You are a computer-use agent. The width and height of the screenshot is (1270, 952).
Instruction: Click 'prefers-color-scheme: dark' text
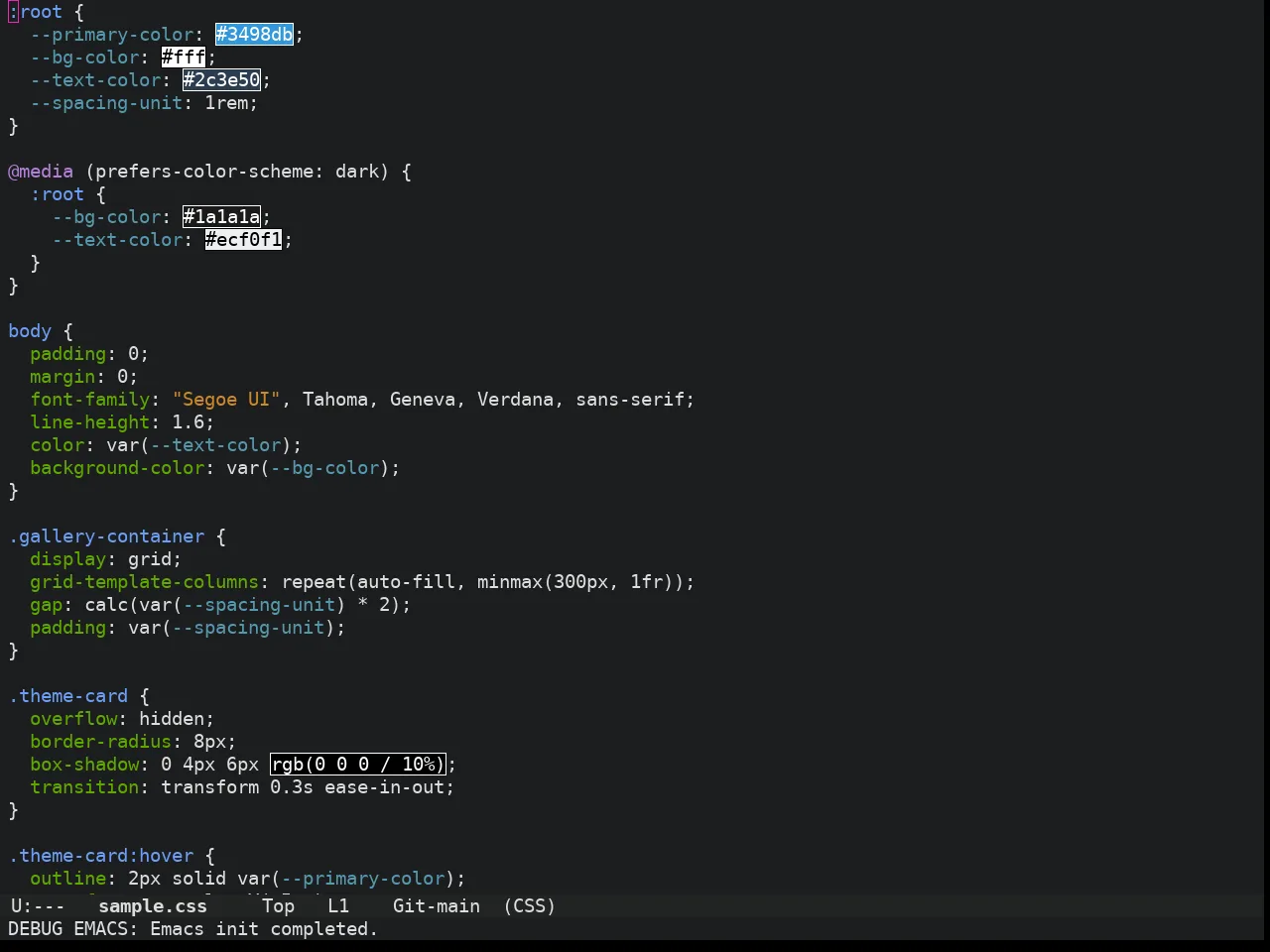(x=237, y=172)
